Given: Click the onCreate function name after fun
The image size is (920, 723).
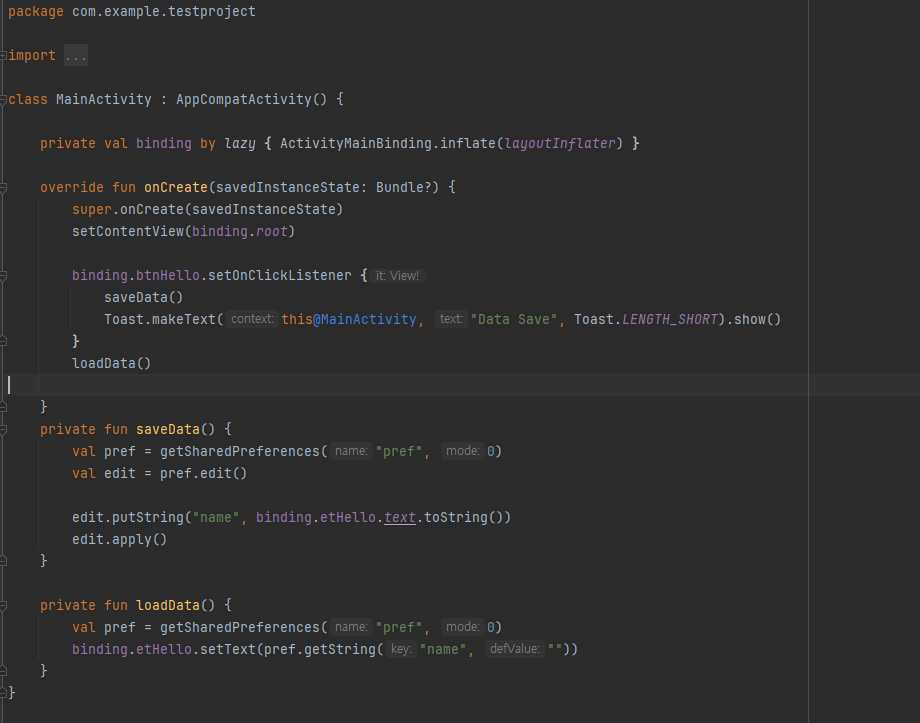Looking at the screenshot, I should pos(176,187).
